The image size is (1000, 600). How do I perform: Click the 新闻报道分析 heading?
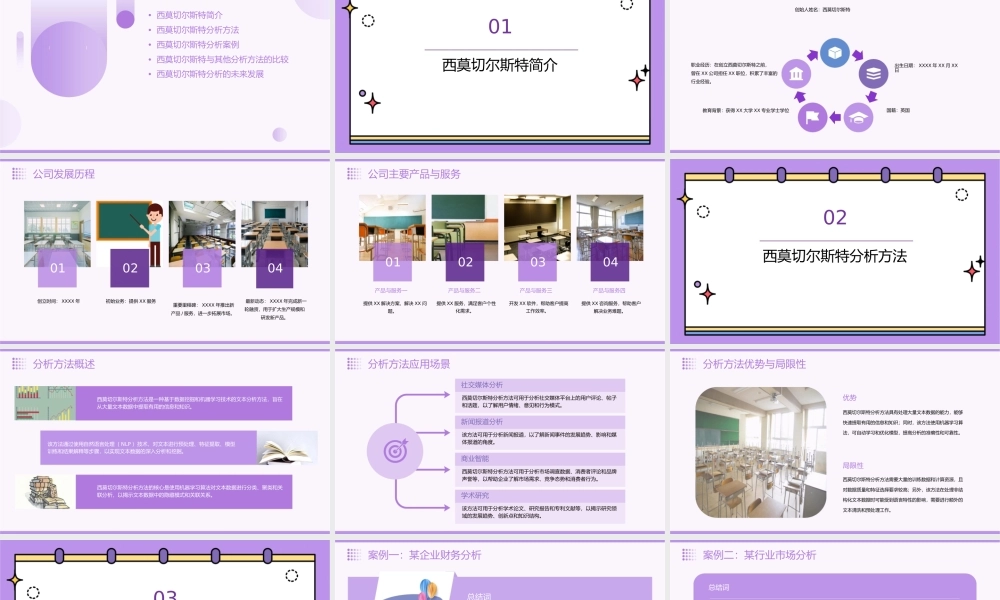pyautogui.click(x=482, y=421)
